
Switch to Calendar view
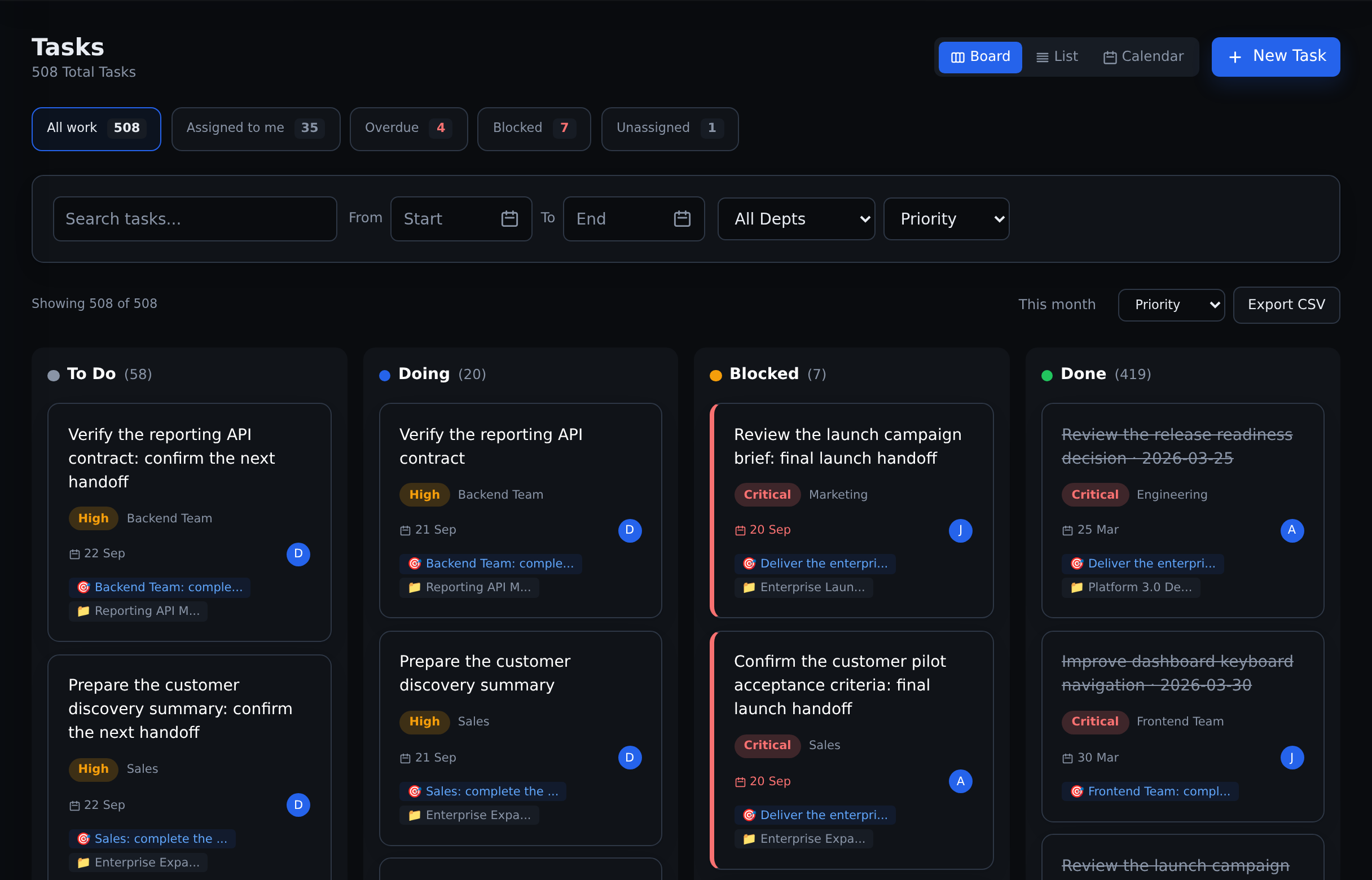pos(1144,56)
